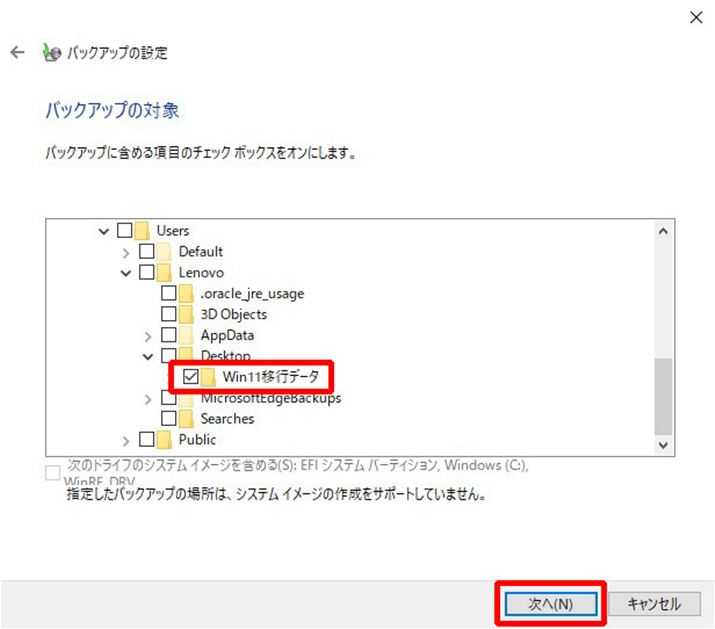Collapse the Users tree node
Viewport: 715px width, 629px height.
pyautogui.click(x=104, y=231)
